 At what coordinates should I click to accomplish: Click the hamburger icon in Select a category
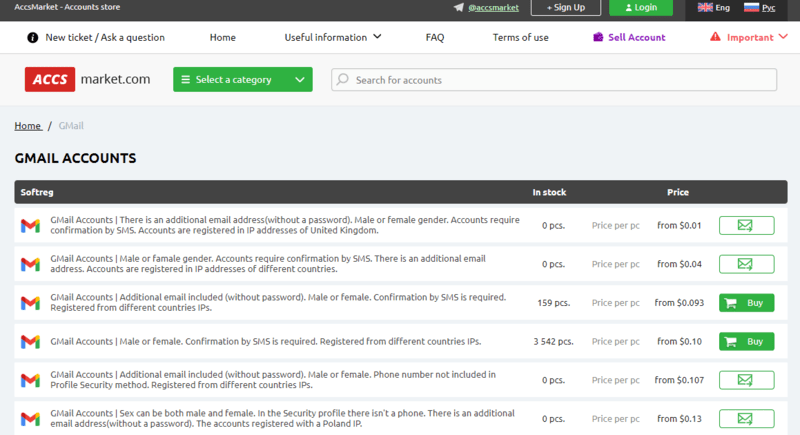coord(186,80)
